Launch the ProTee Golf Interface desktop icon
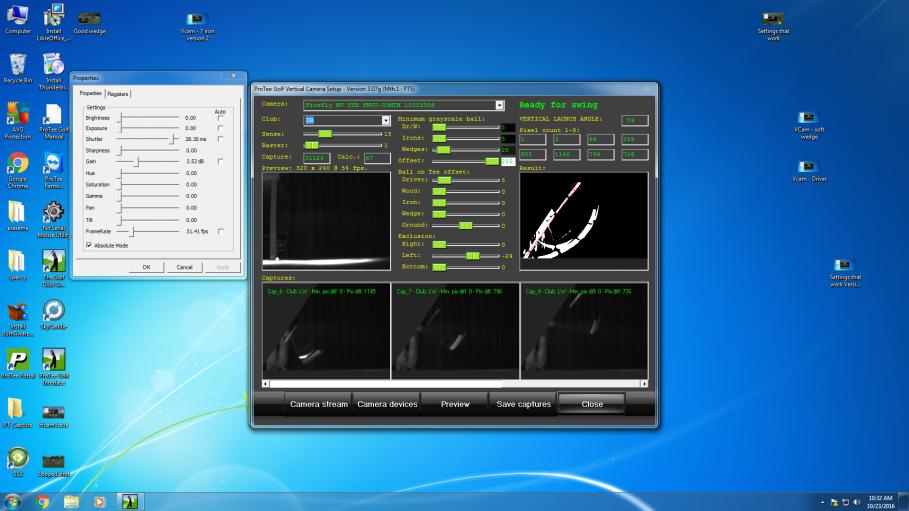This screenshot has width=909, height=511. click(53, 367)
